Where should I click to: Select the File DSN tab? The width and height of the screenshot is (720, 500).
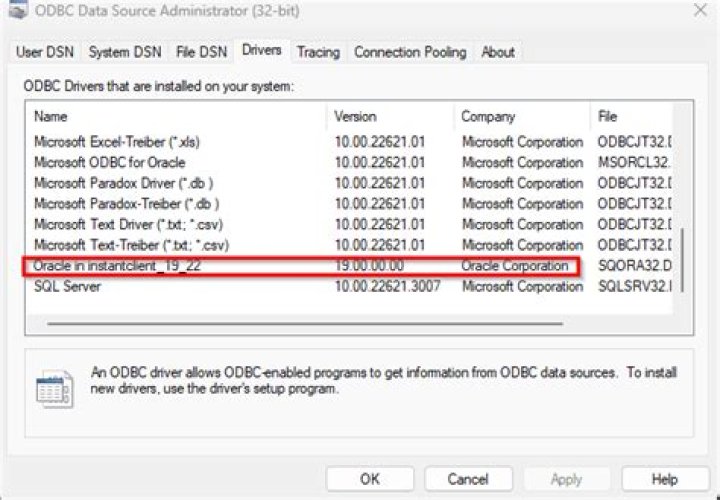click(x=201, y=52)
